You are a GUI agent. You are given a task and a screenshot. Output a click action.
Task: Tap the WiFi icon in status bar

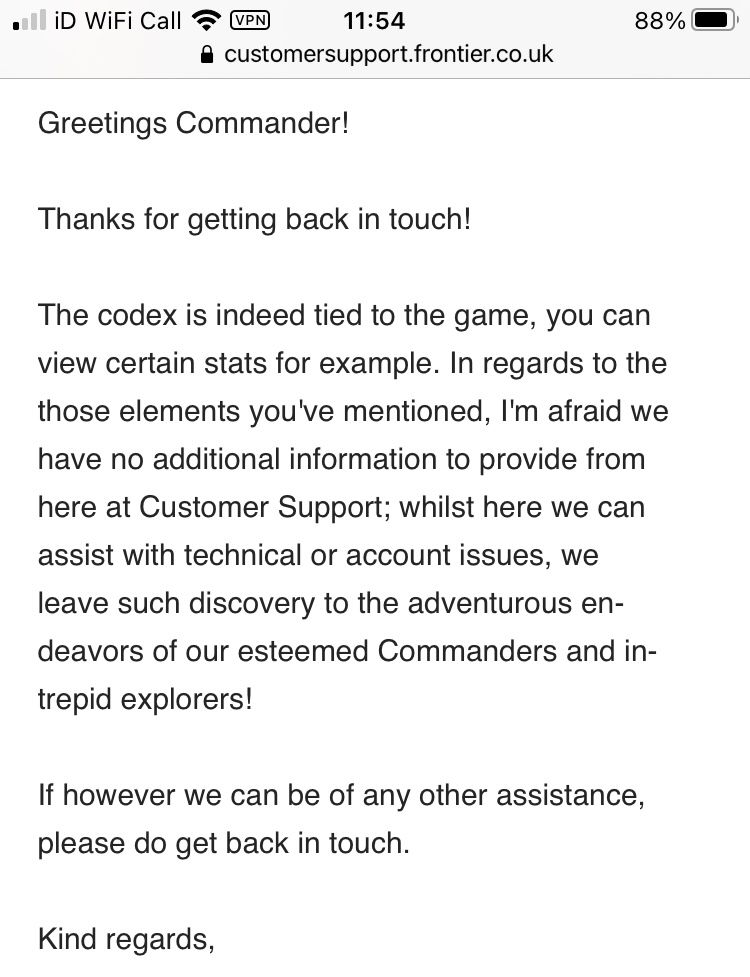207,21
